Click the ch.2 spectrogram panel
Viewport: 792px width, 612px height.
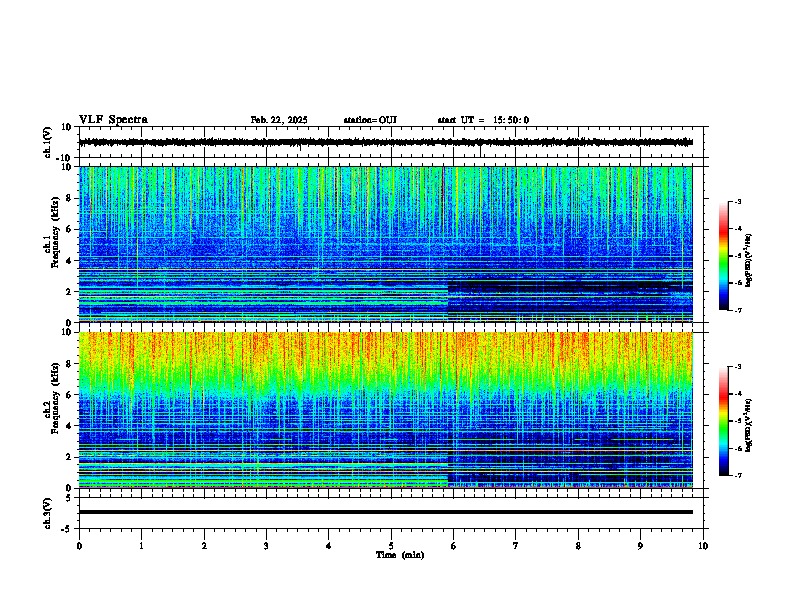386,410
